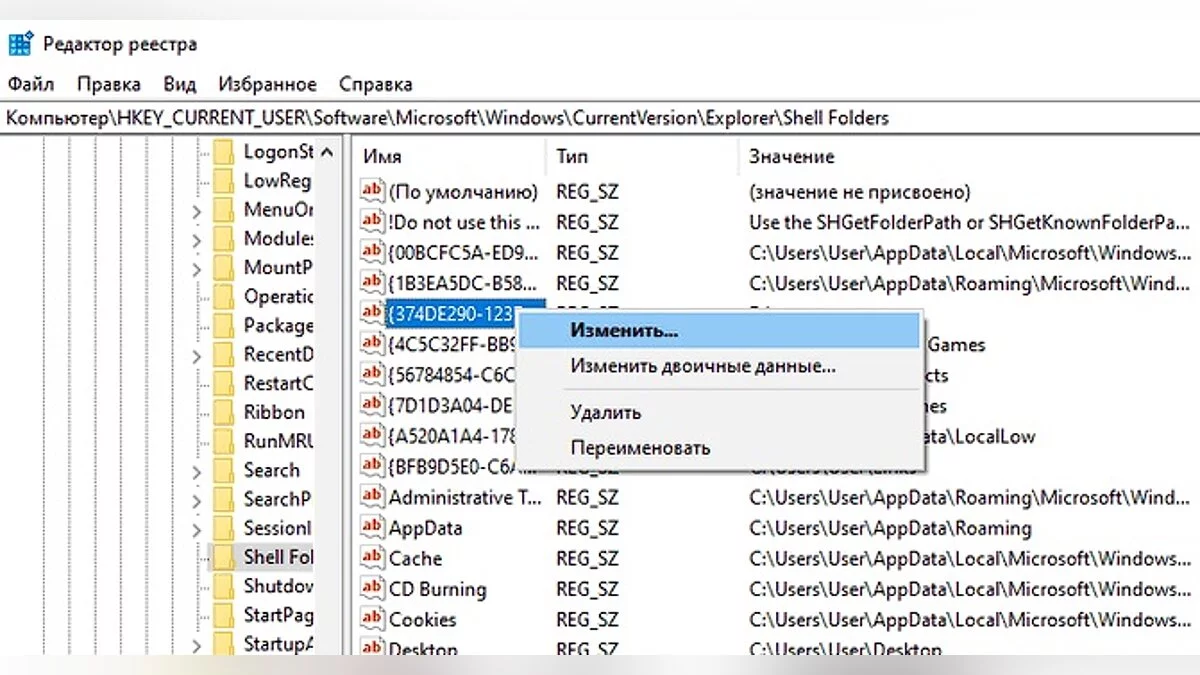Click the icon beside the AppData value

click(x=373, y=527)
